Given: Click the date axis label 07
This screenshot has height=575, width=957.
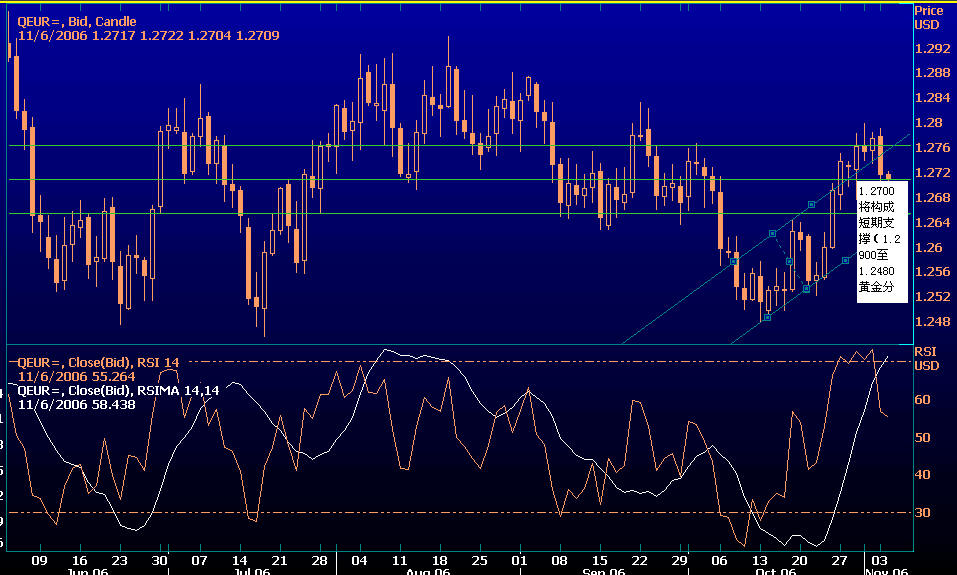Looking at the screenshot, I should (x=200, y=561).
